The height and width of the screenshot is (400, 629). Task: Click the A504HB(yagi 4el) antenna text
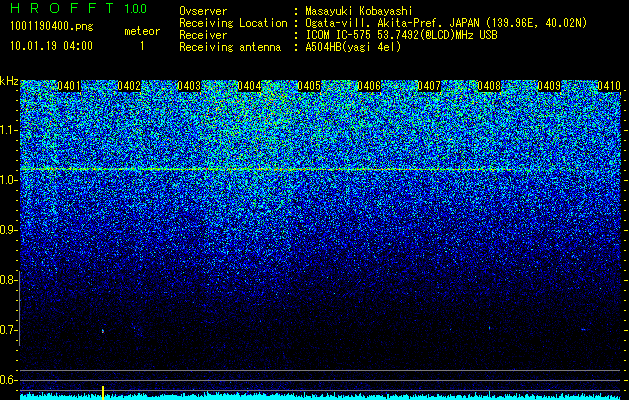353,47
